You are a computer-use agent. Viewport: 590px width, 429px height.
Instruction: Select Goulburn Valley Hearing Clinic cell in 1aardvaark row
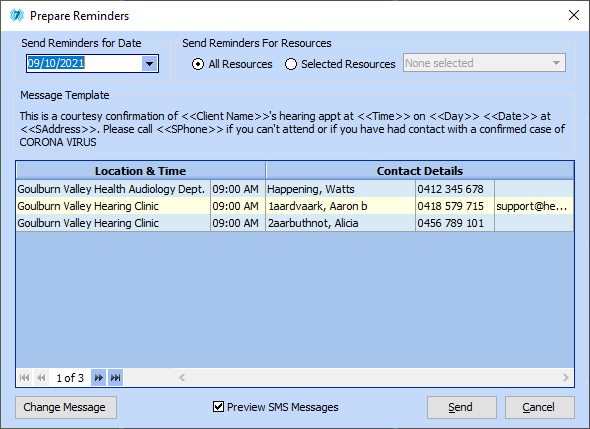(113, 206)
